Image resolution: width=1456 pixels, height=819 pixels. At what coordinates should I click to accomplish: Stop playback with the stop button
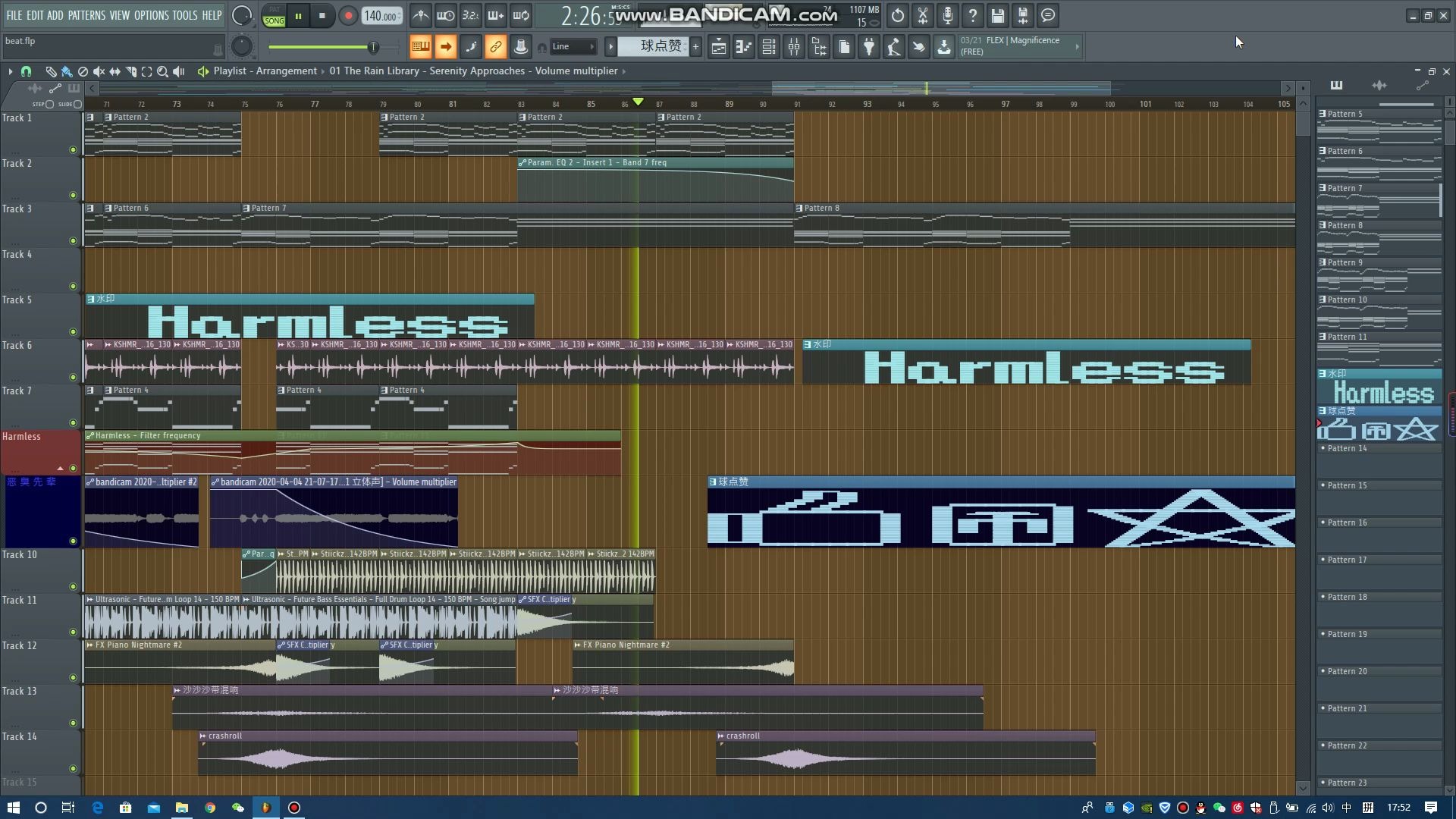322,15
